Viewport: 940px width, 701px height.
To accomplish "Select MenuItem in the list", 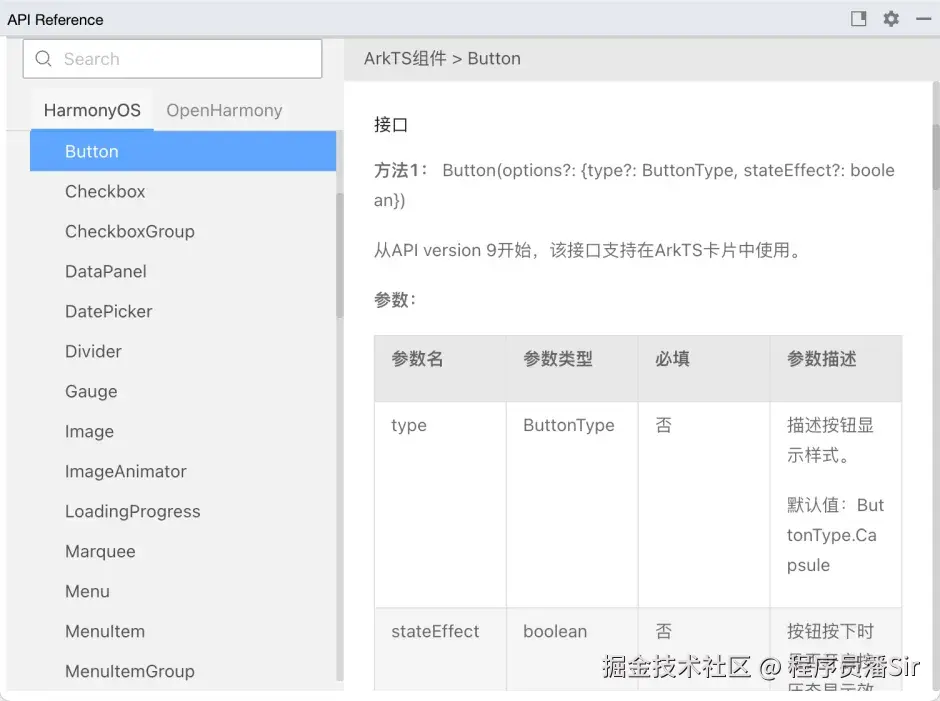I will 183,631.
